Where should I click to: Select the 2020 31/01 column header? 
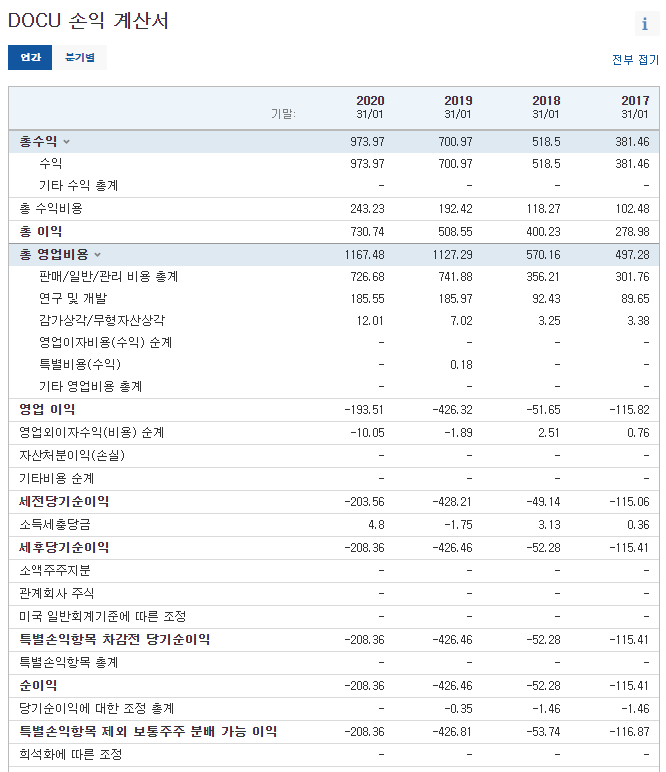coord(370,107)
